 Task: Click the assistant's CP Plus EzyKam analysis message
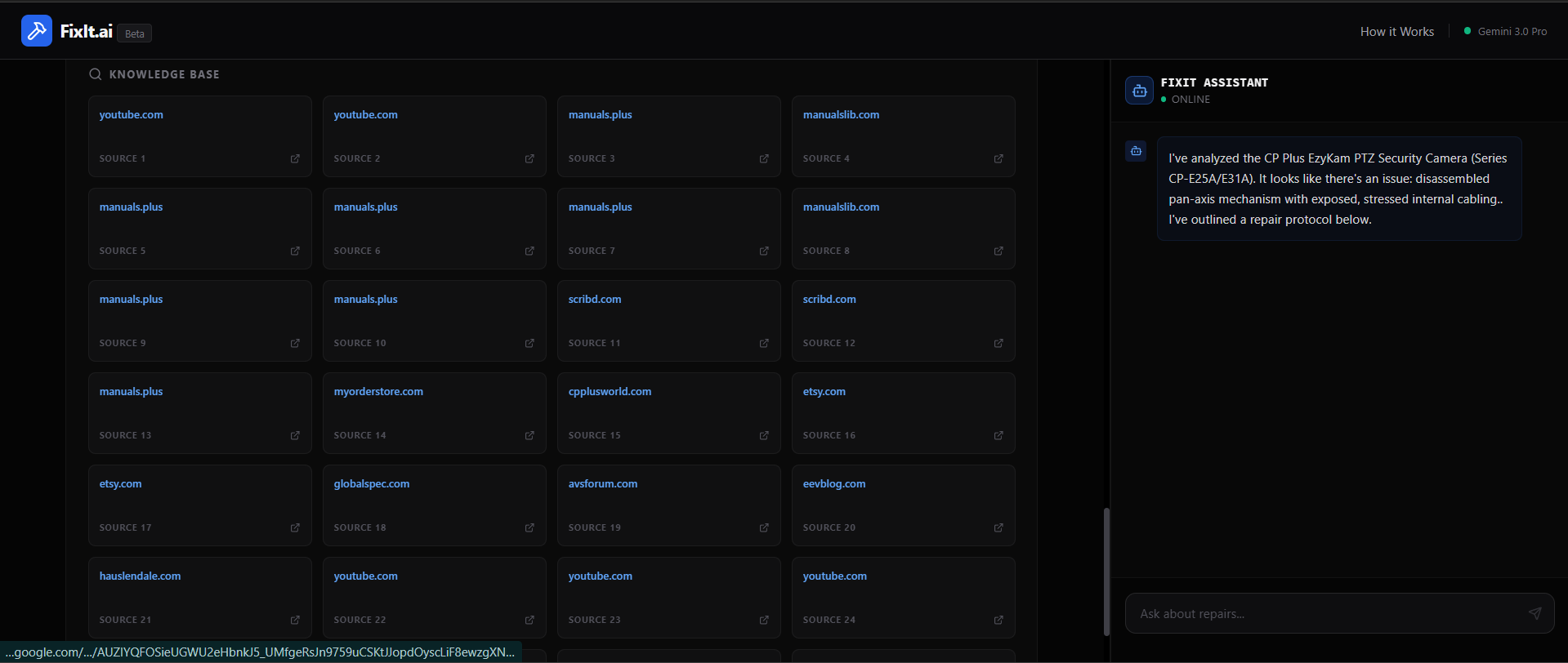1339,189
